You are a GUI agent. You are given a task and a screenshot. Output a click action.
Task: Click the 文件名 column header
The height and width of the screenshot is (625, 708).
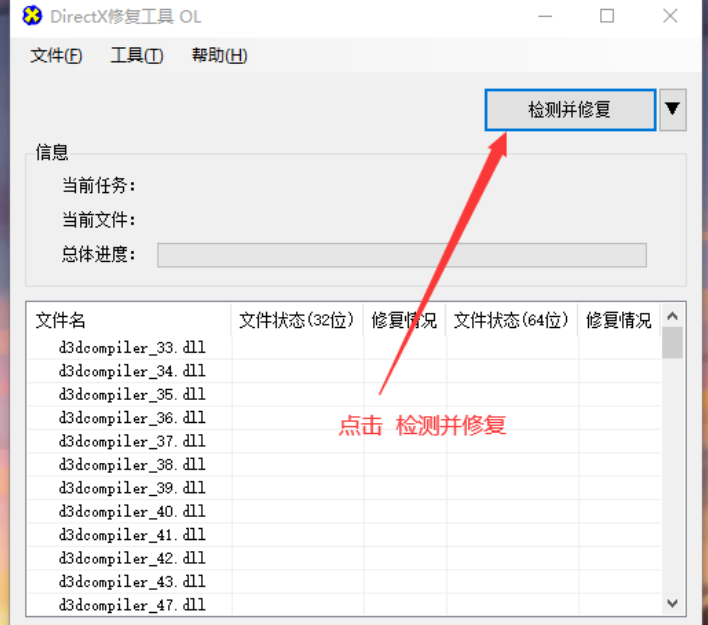[x=129, y=320]
